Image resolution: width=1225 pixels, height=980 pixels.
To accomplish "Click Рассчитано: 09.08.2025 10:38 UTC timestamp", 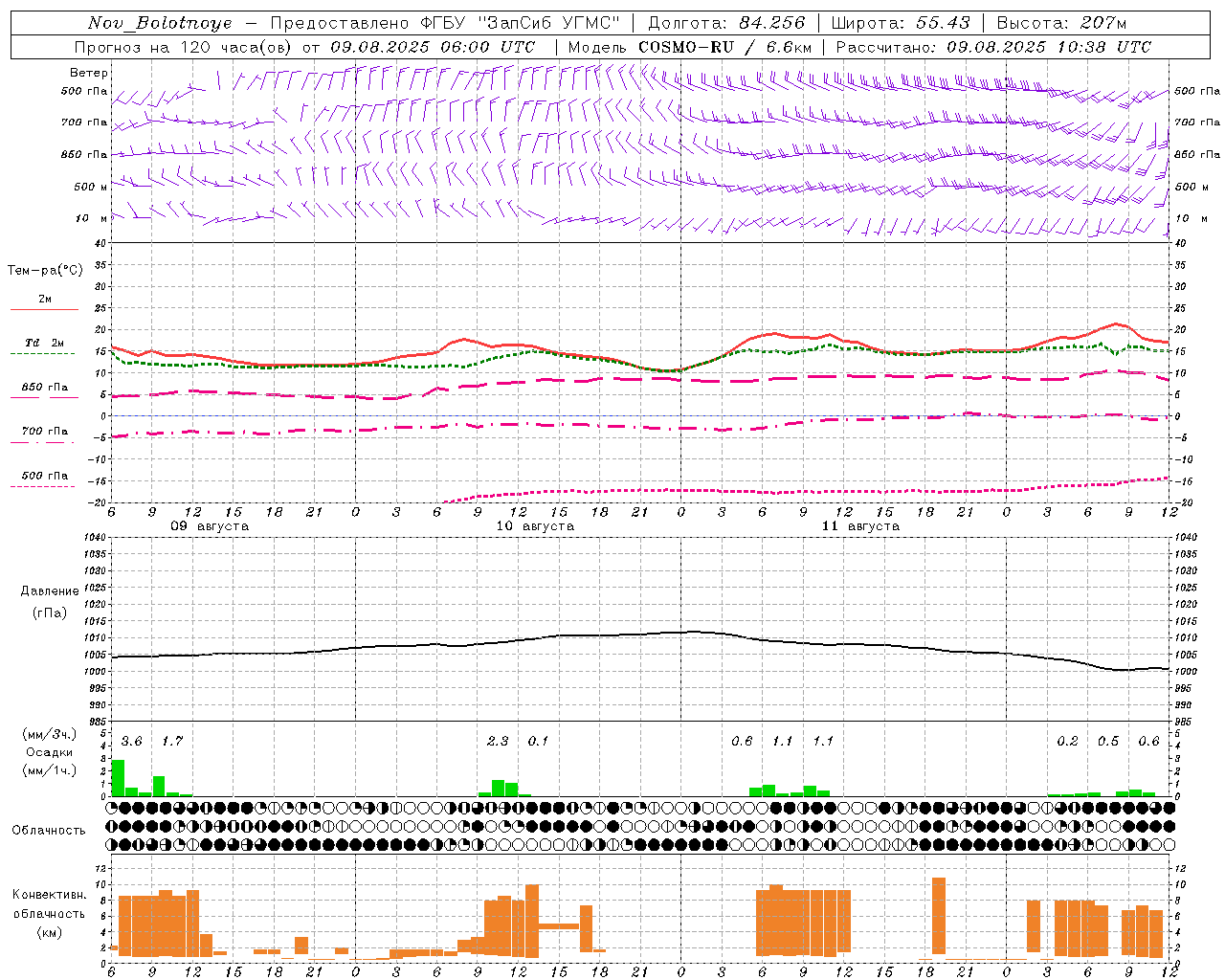I will 993,47.
